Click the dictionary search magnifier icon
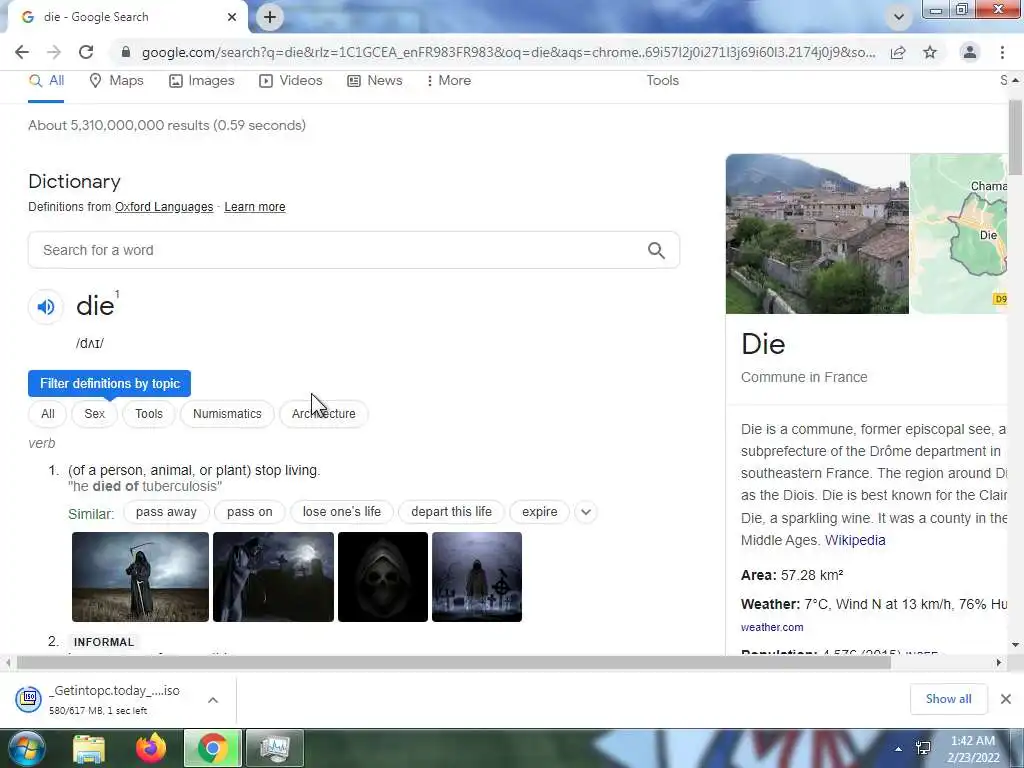1024x768 pixels. (656, 250)
